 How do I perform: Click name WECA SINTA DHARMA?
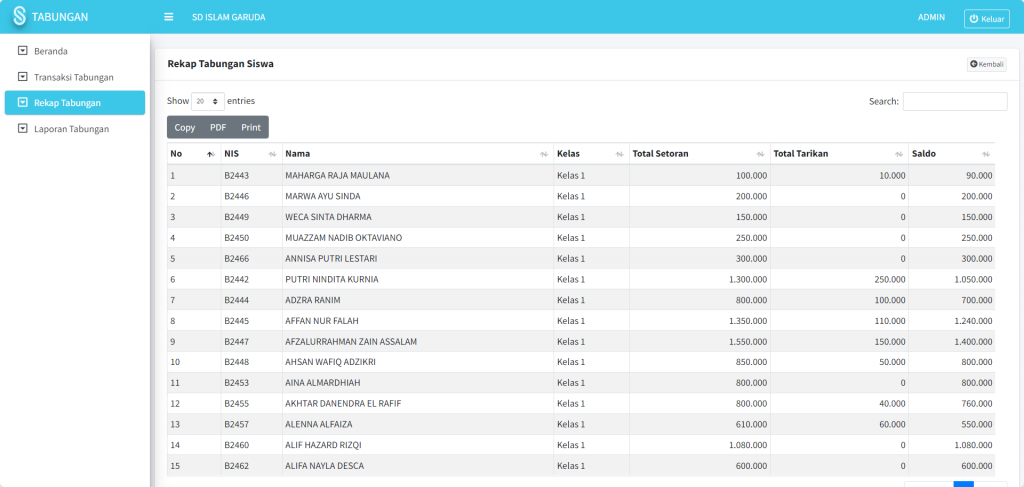pos(326,217)
